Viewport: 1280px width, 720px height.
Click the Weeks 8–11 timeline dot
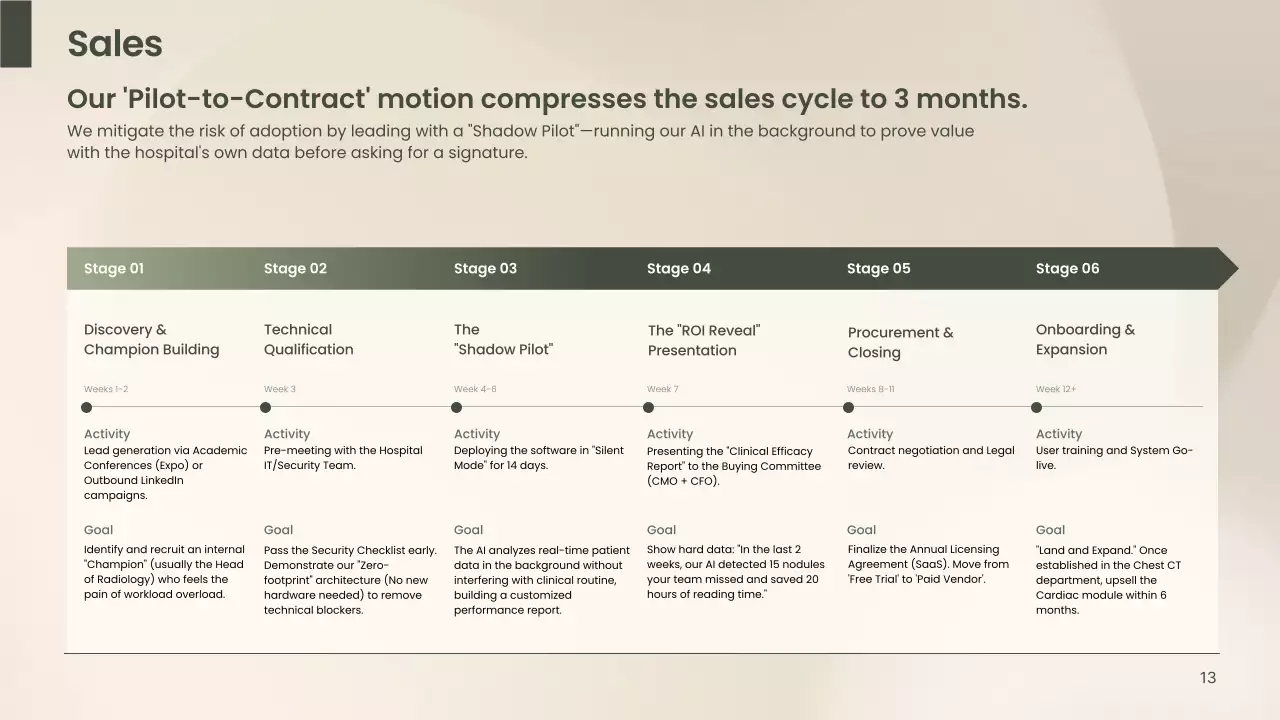pyautogui.click(x=848, y=407)
